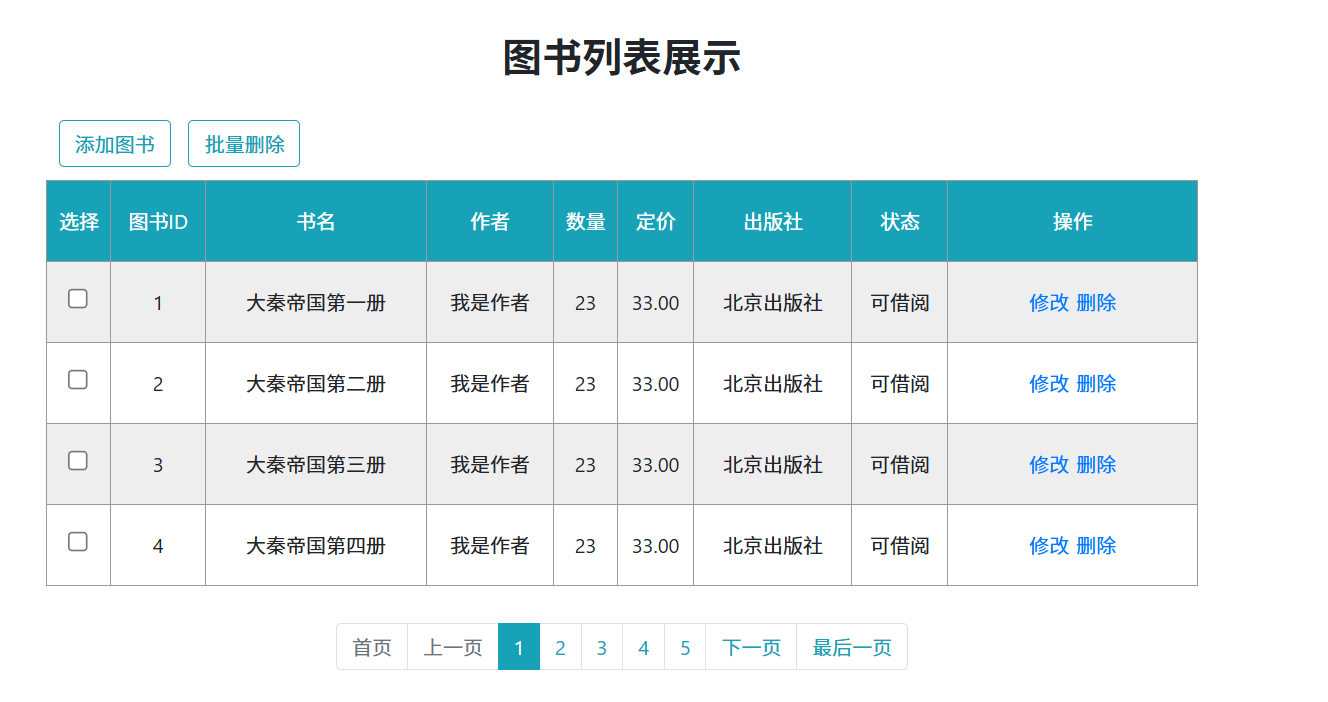Click the 数量 column header
Image resolution: width=1328 pixels, height=702 pixels.
click(x=586, y=222)
